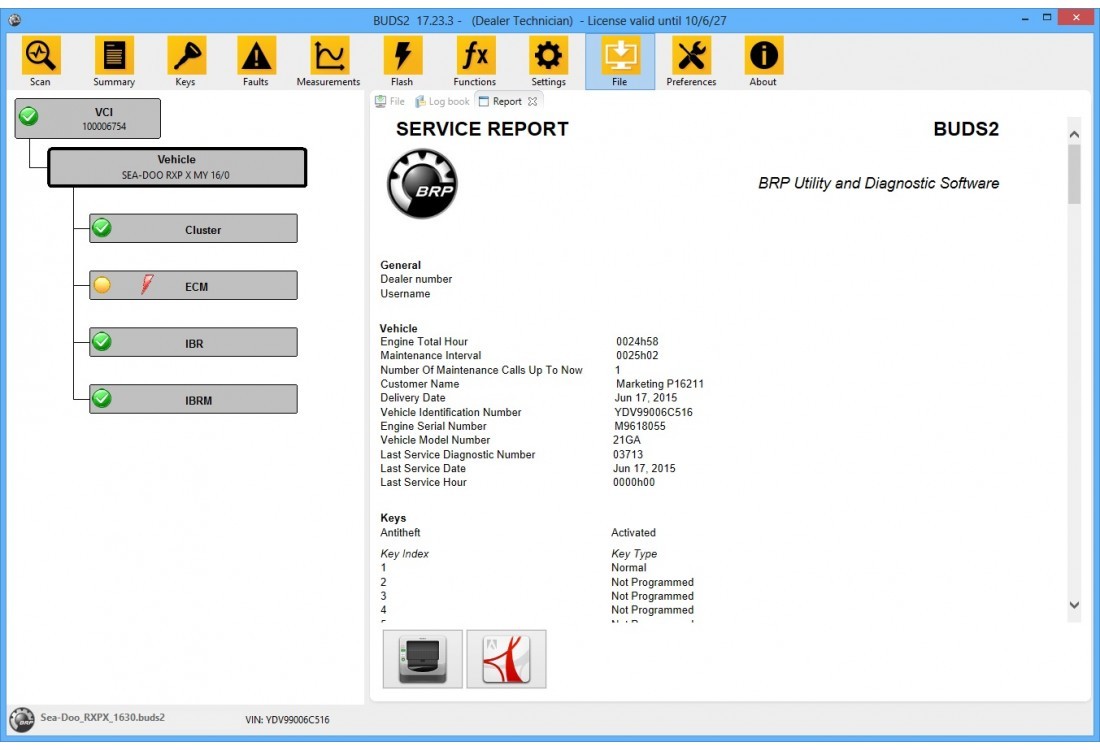1100x750 pixels.
Task: Click the report scroll down arrow
Action: pos(1074,605)
